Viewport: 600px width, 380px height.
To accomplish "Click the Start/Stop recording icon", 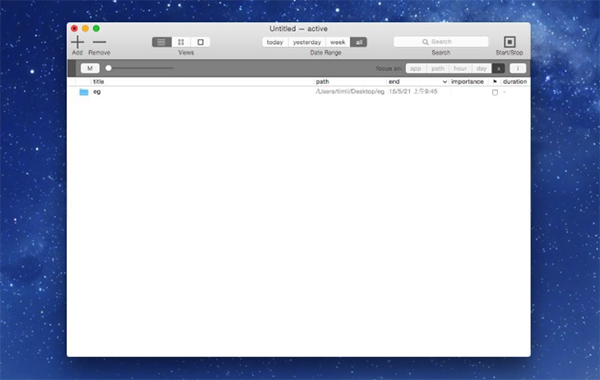I will coord(509,42).
